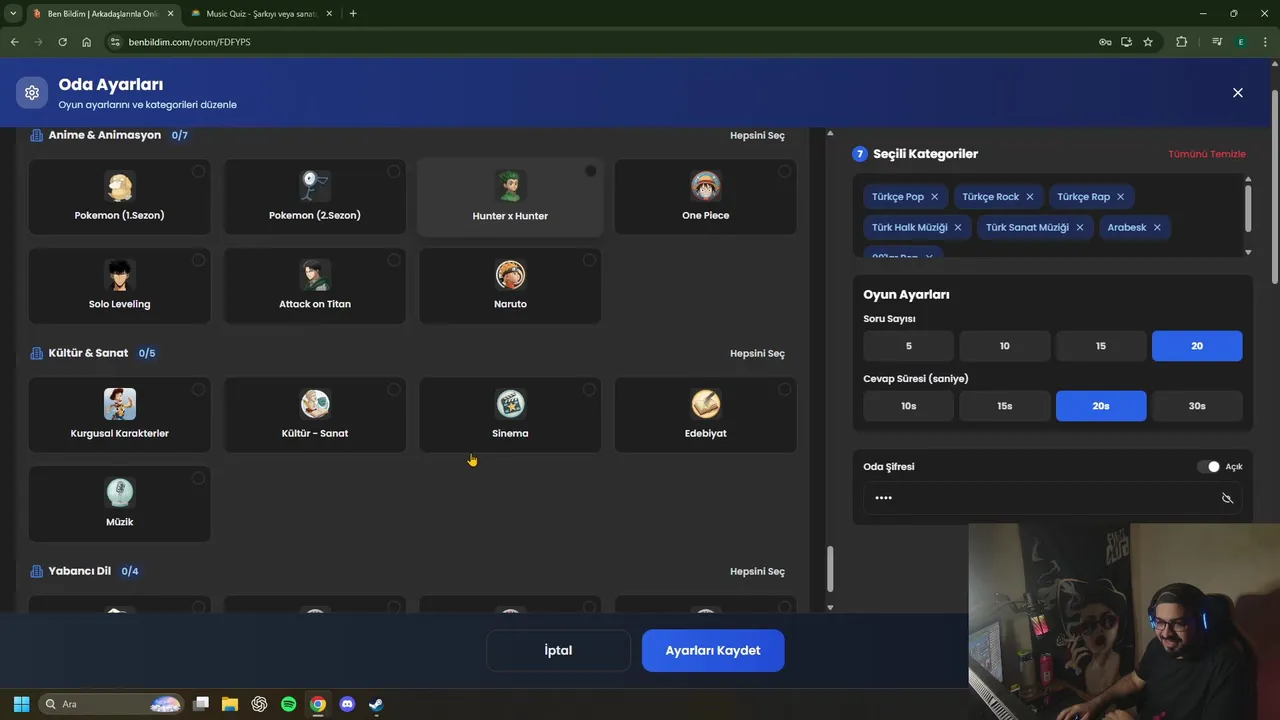Click the category list scrollbar thumb

click(x=829, y=569)
